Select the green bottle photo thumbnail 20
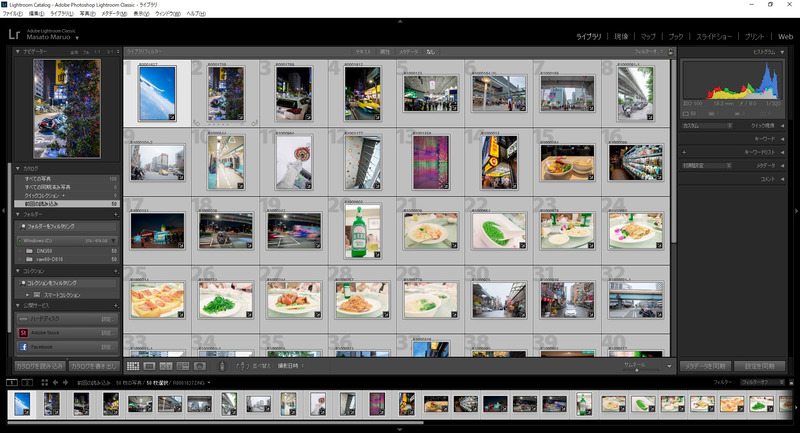This screenshot has height=433, width=800. [x=363, y=231]
